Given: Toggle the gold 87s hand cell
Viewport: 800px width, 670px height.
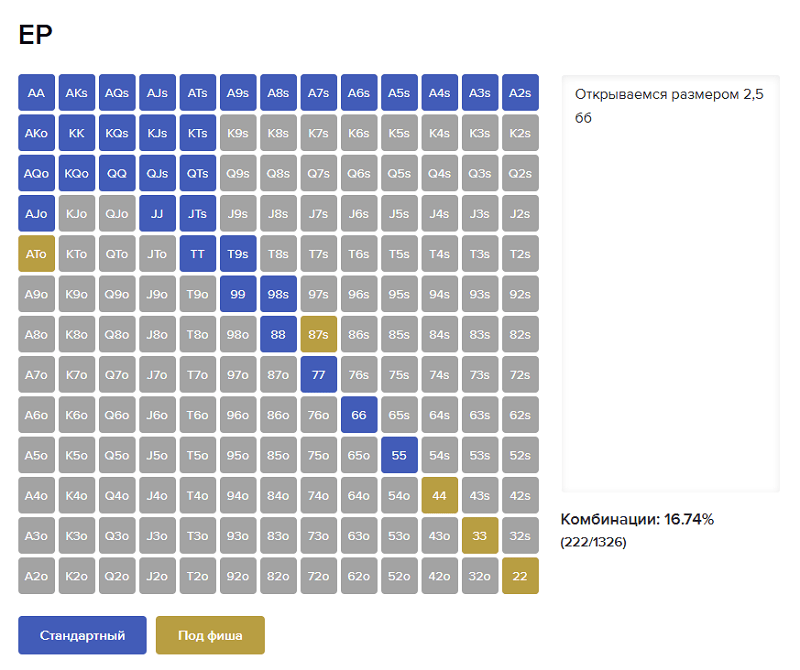Looking at the screenshot, I should tap(319, 334).
